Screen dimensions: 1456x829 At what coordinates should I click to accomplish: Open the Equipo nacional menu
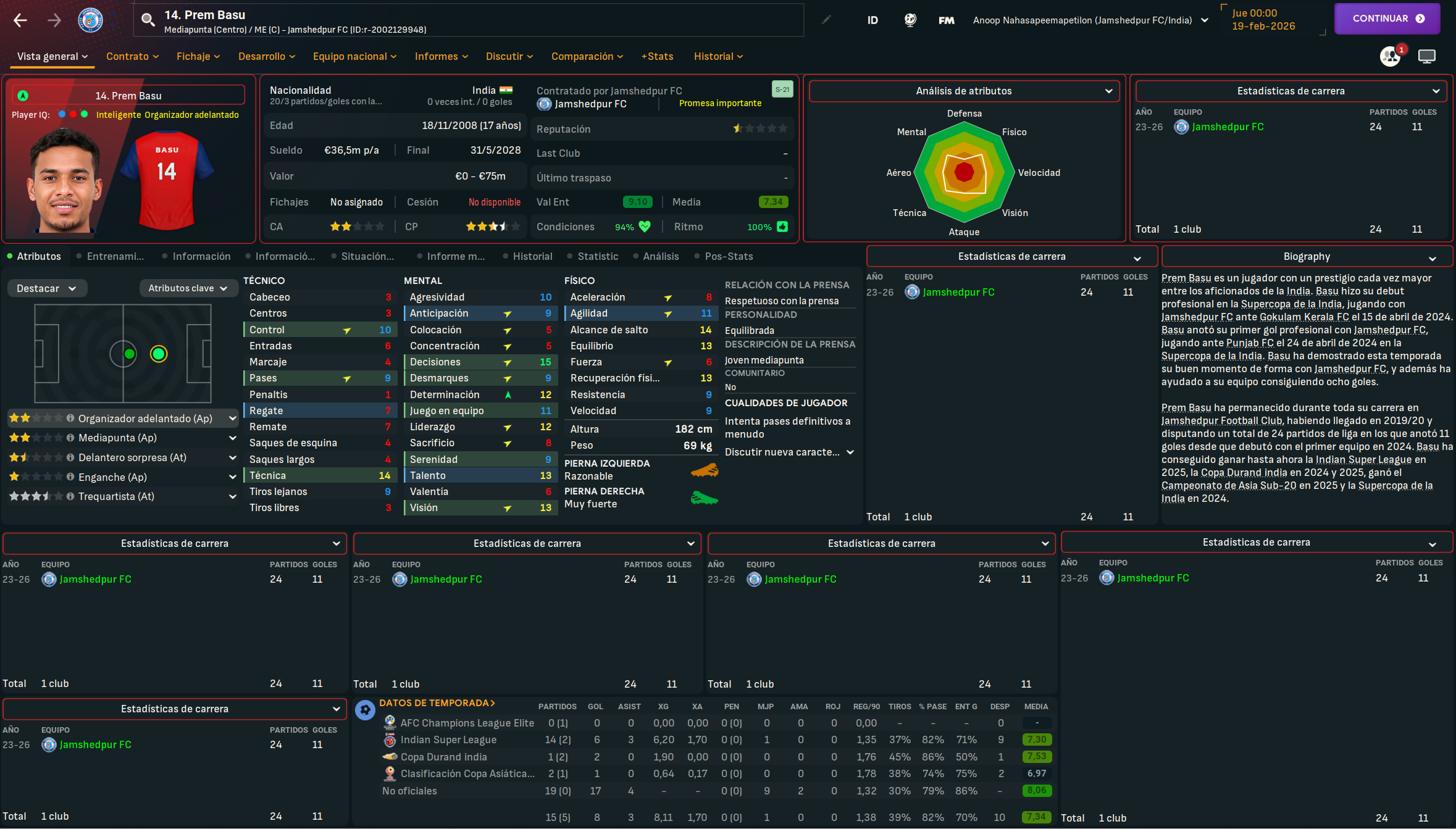coord(354,56)
